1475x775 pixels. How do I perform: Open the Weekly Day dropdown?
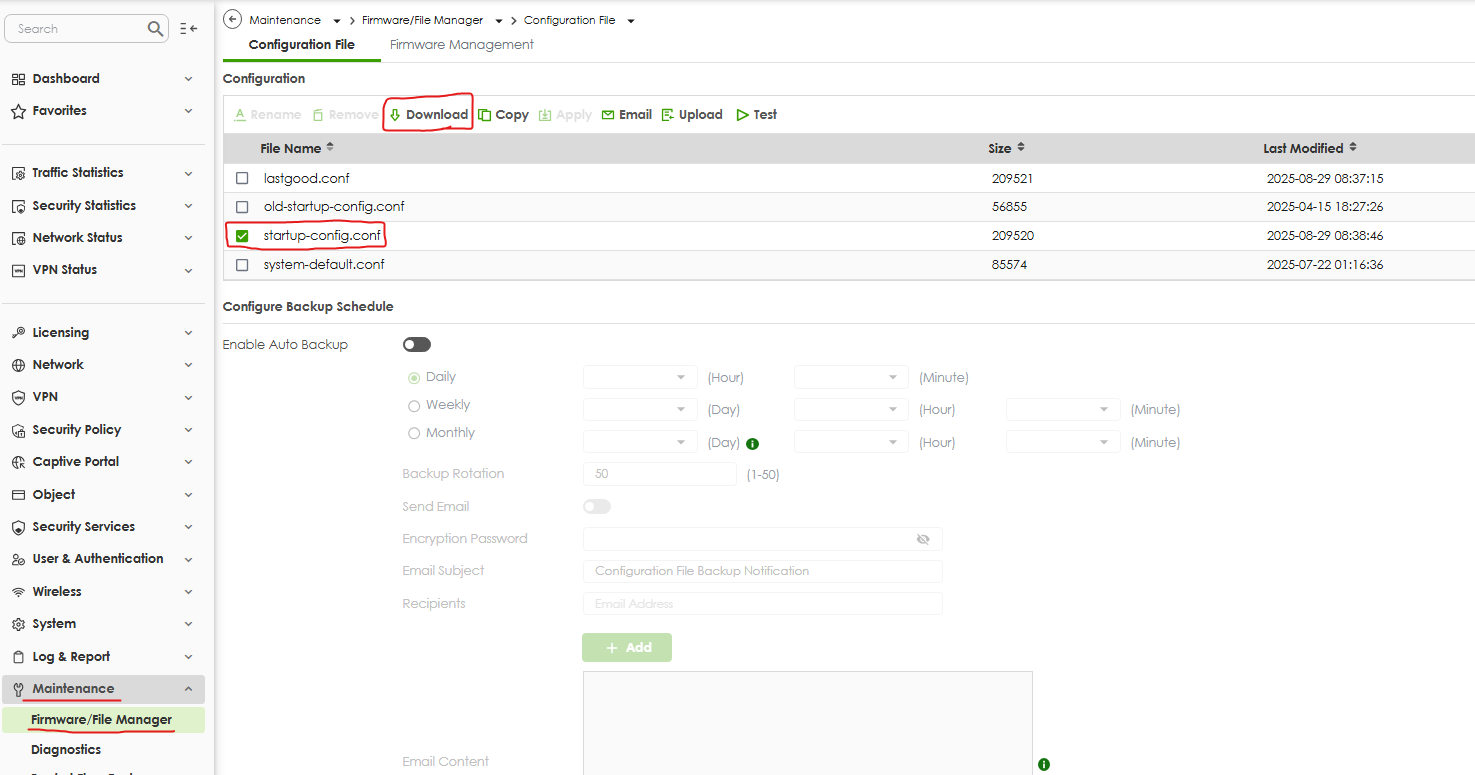click(640, 409)
